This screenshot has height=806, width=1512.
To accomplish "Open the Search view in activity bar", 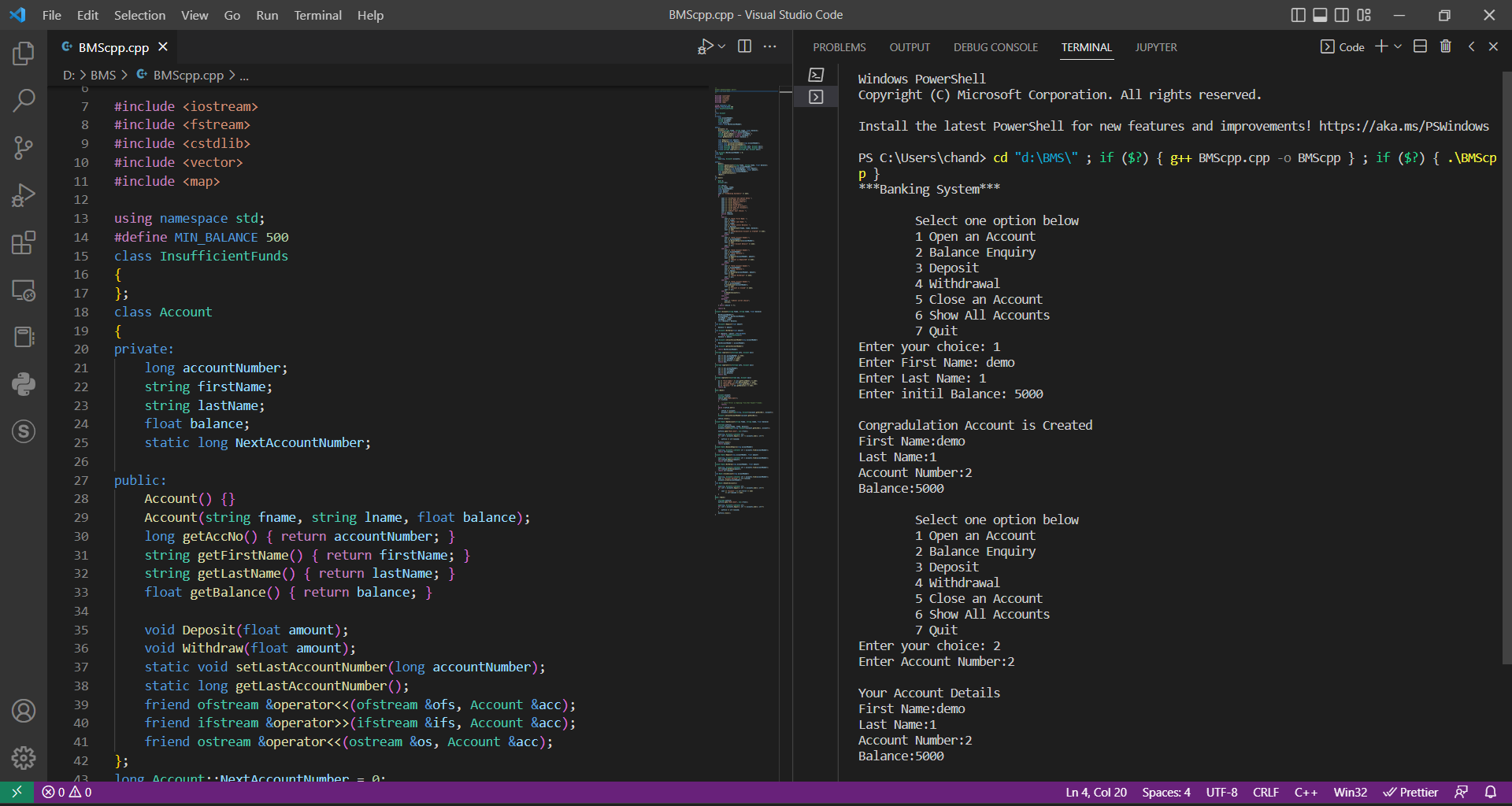I will click(24, 100).
